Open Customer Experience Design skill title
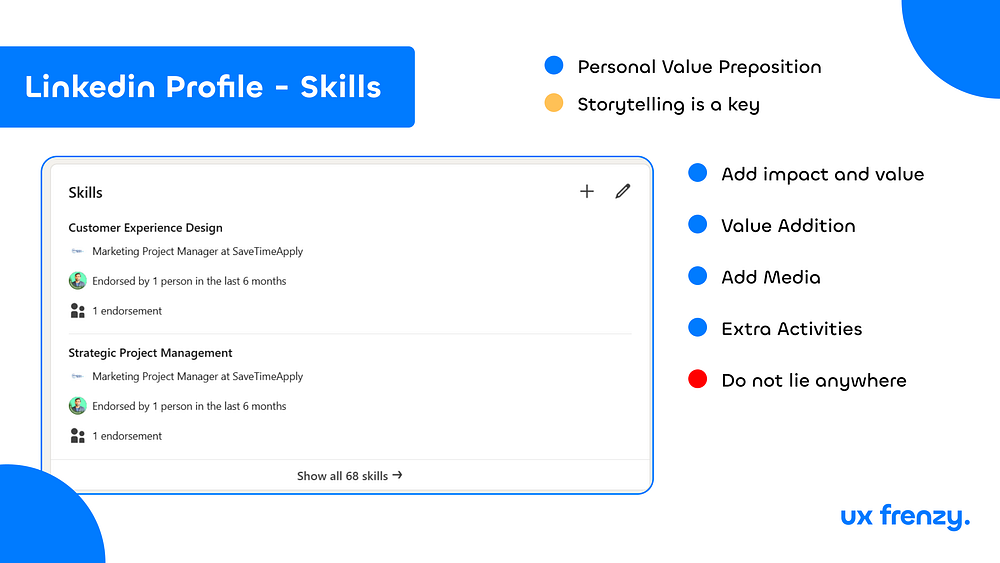Viewport: 1000px width, 563px height. pos(145,228)
